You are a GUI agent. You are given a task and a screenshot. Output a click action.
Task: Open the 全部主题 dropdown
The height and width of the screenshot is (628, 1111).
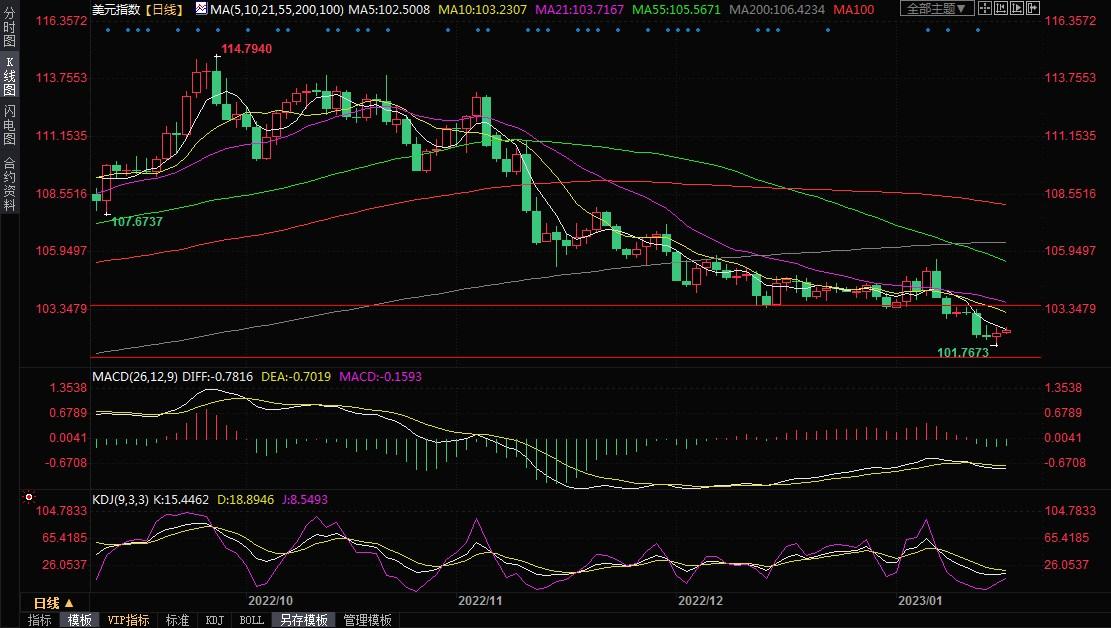pos(935,9)
